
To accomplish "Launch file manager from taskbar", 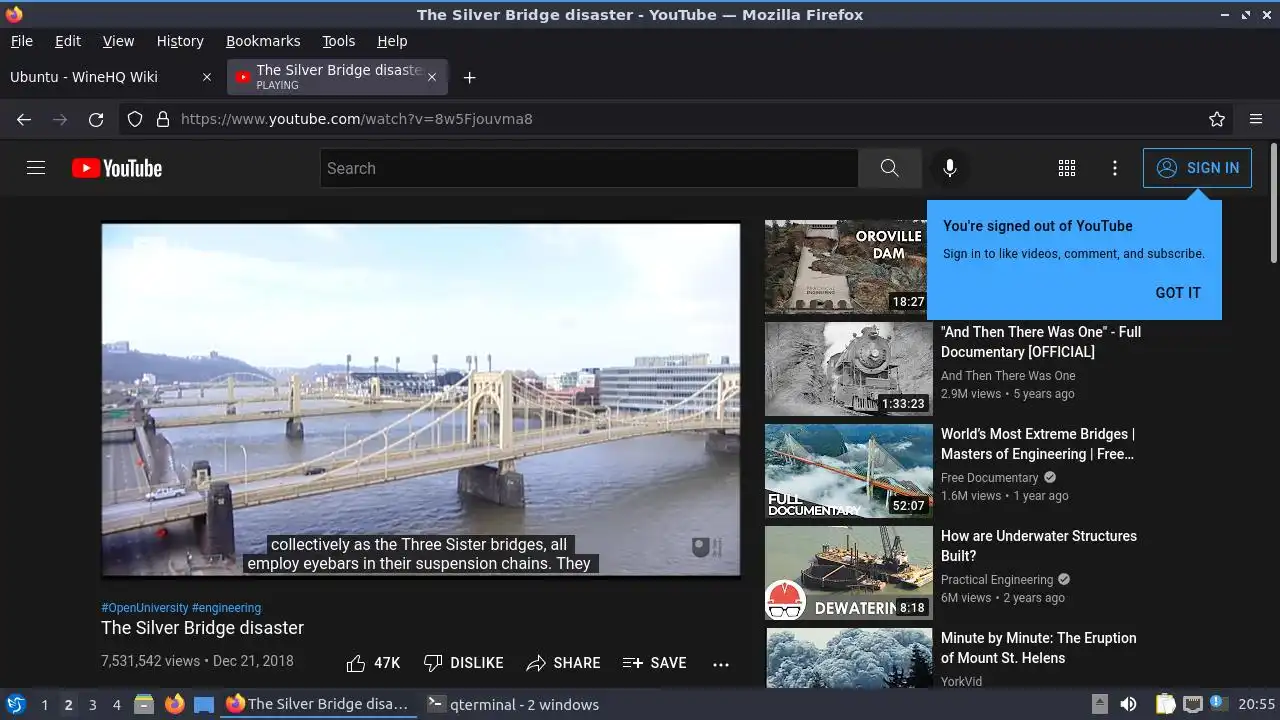I will pyautogui.click(x=144, y=704).
